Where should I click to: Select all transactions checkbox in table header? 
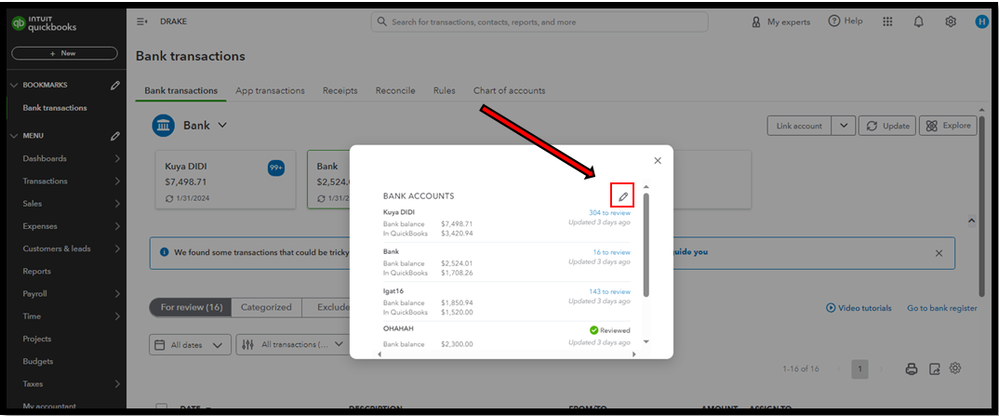162,408
